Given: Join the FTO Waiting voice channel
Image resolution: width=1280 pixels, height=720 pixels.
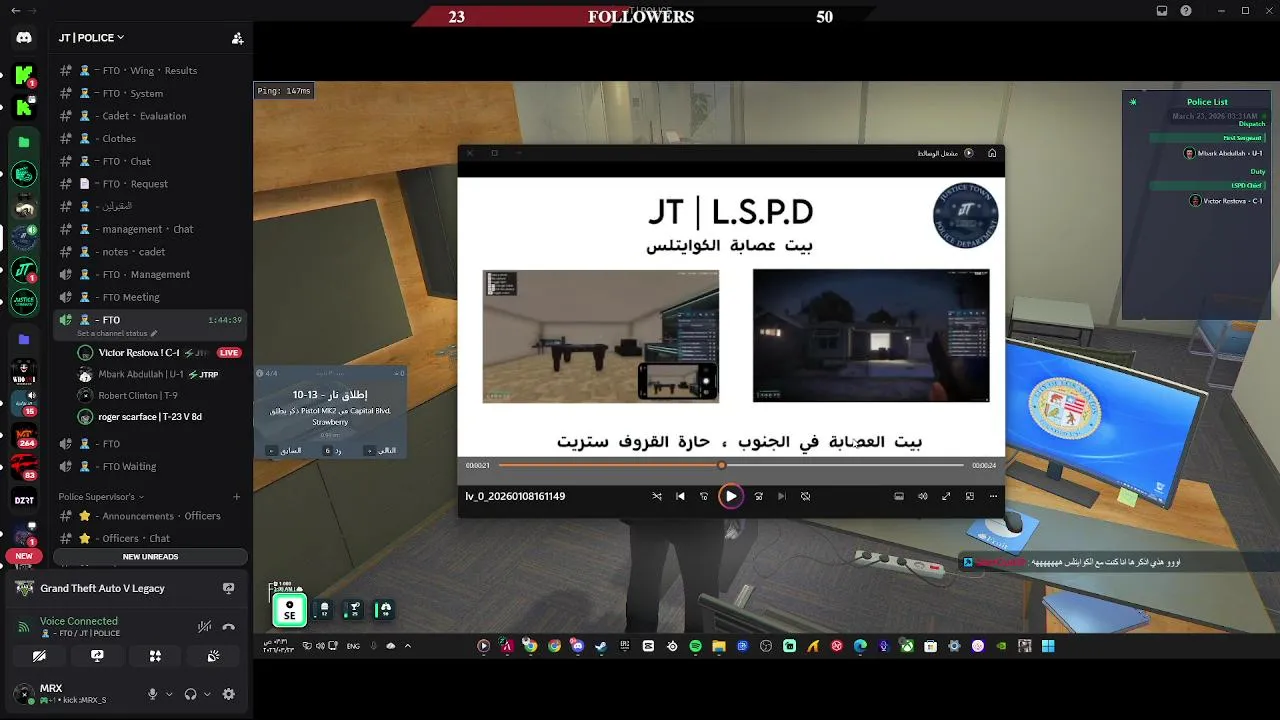Looking at the screenshot, I should click(150, 466).
